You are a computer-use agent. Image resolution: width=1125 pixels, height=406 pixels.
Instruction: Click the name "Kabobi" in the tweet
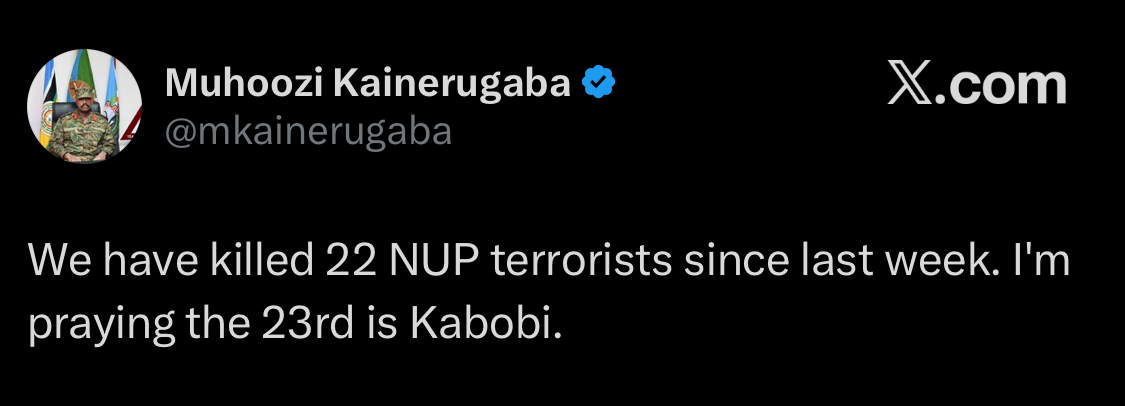[x=498, y=325]
